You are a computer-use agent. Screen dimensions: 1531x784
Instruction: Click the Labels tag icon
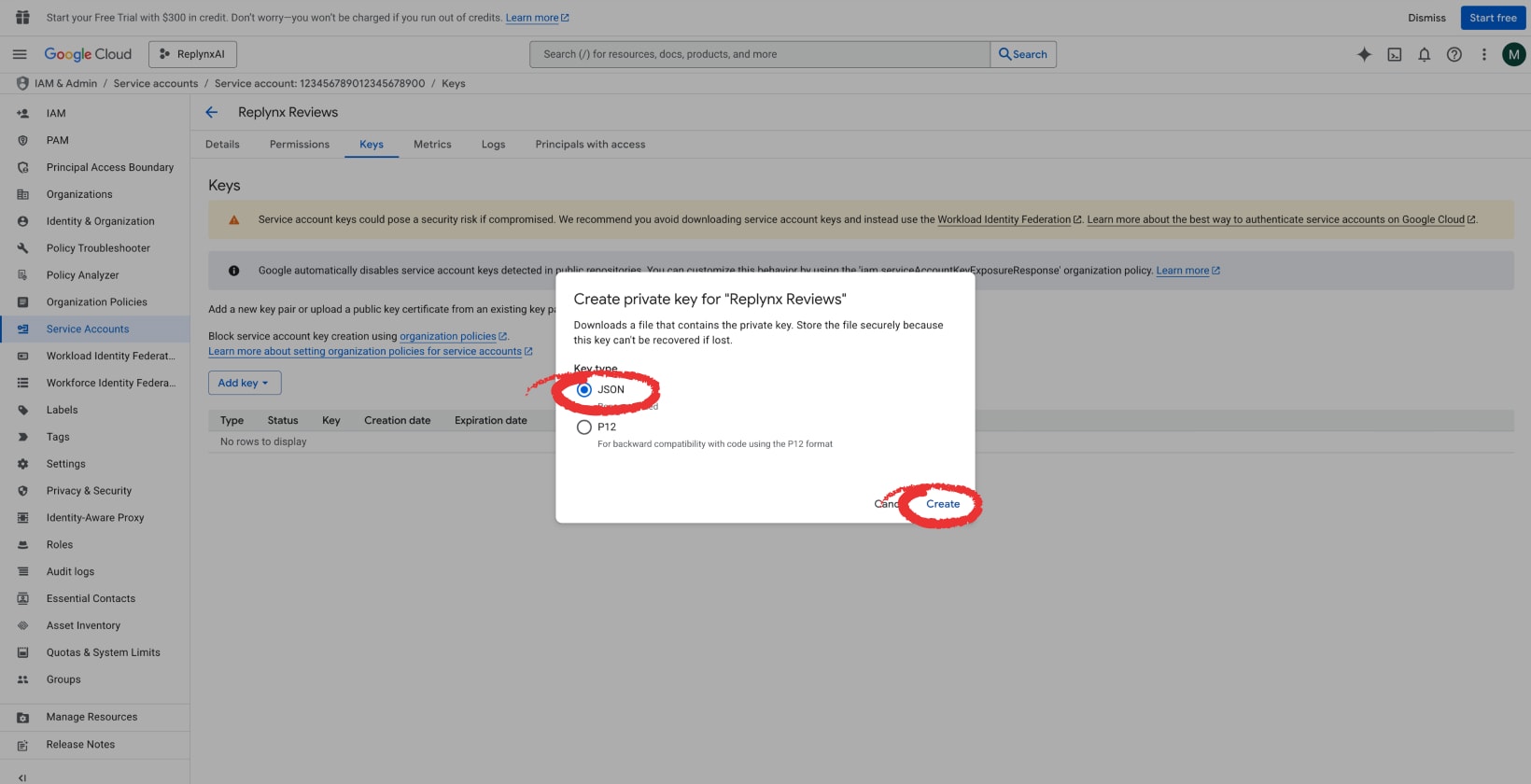[22, 410]
